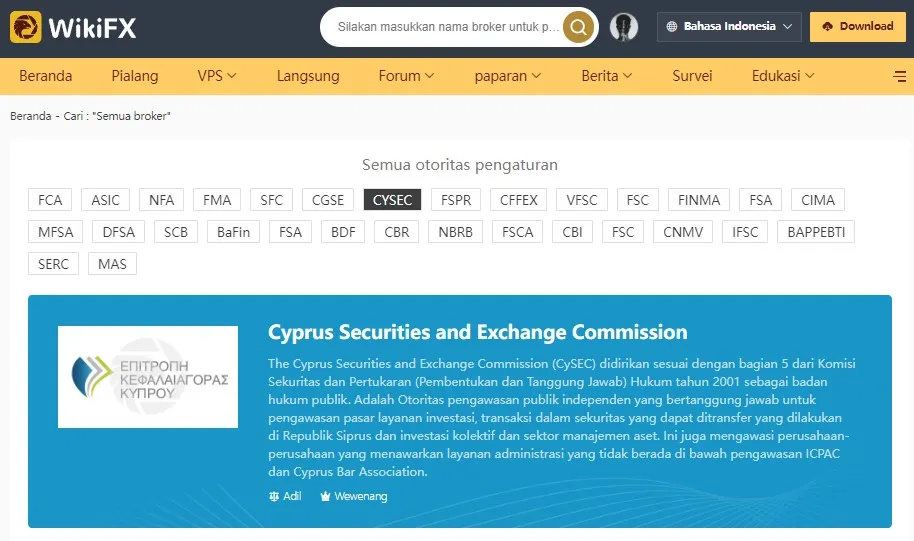Select the CGSE regulator filter
The height and width of the screenshot is (541, 914).
tap(328, 200)
